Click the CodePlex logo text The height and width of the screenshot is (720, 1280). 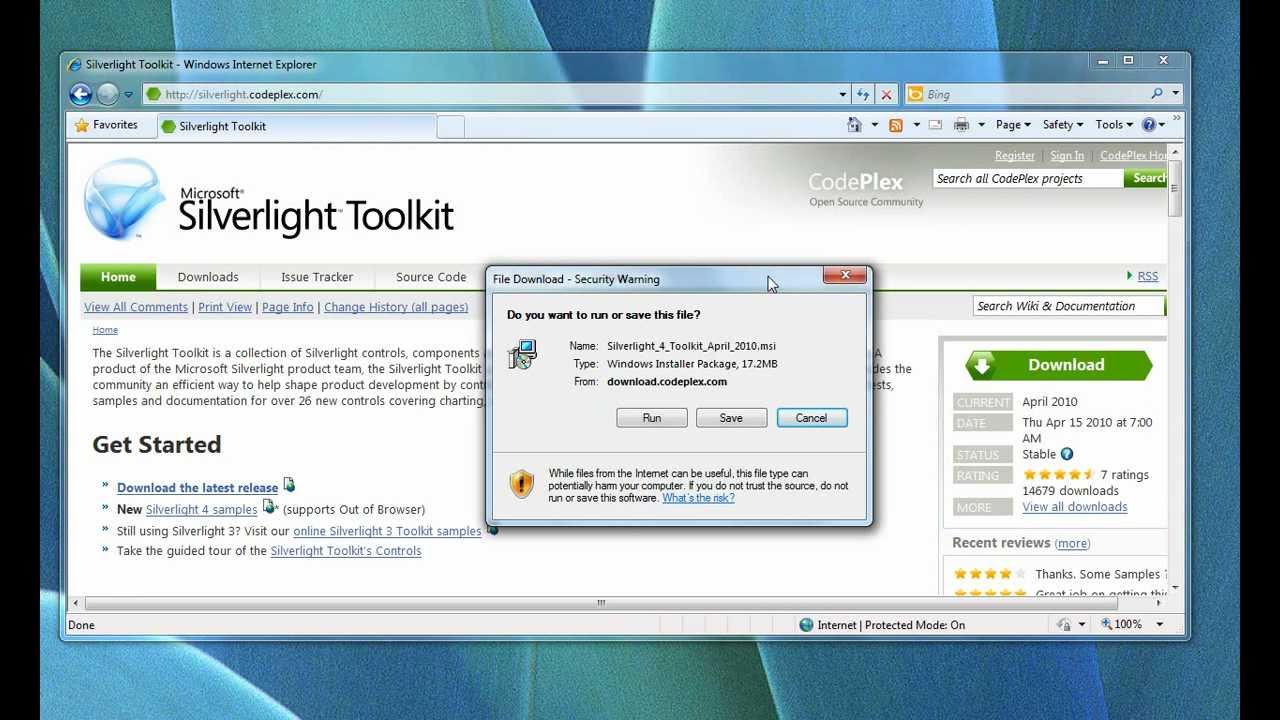(855, 182)
